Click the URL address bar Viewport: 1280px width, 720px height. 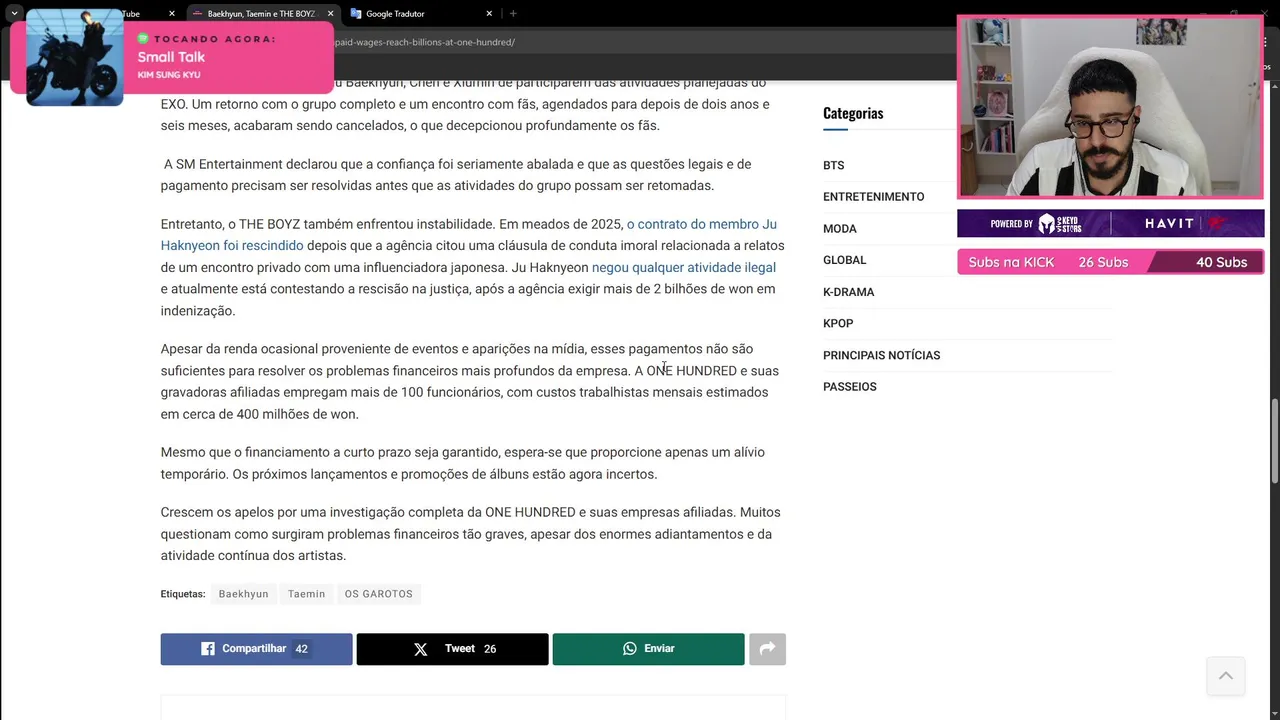(x=640, y=42)
